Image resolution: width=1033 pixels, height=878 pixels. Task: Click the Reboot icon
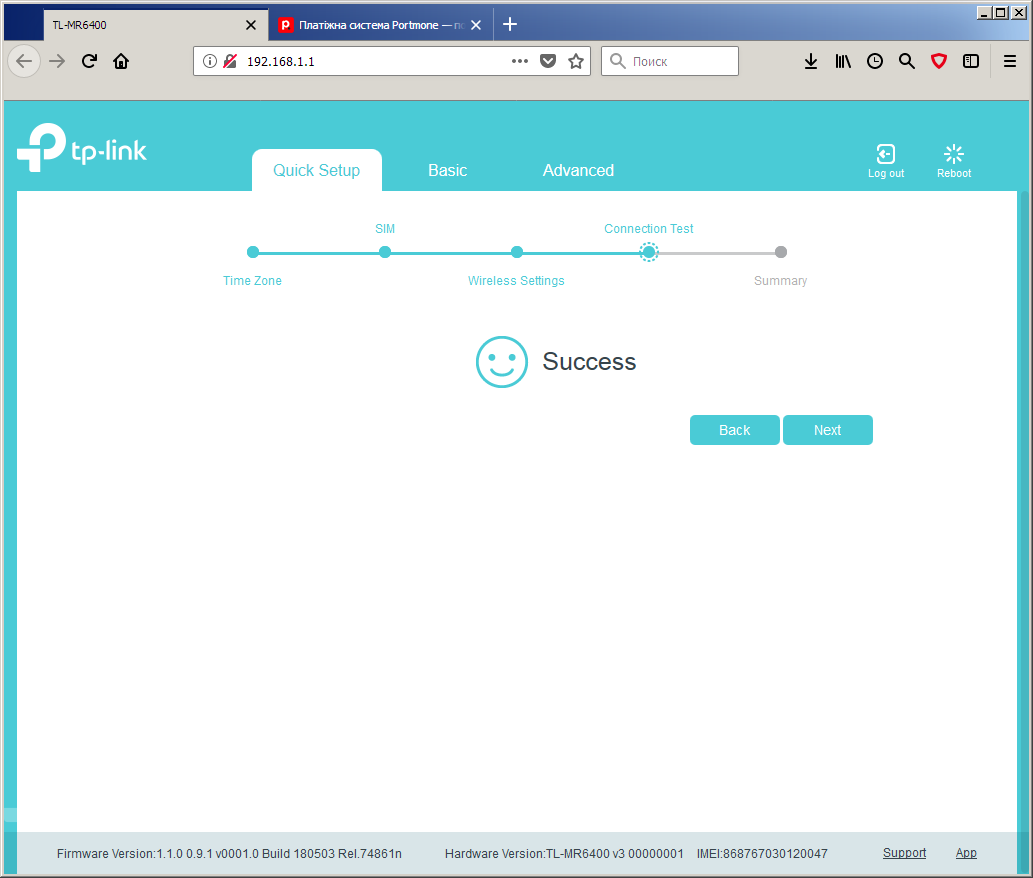point(953,154)
